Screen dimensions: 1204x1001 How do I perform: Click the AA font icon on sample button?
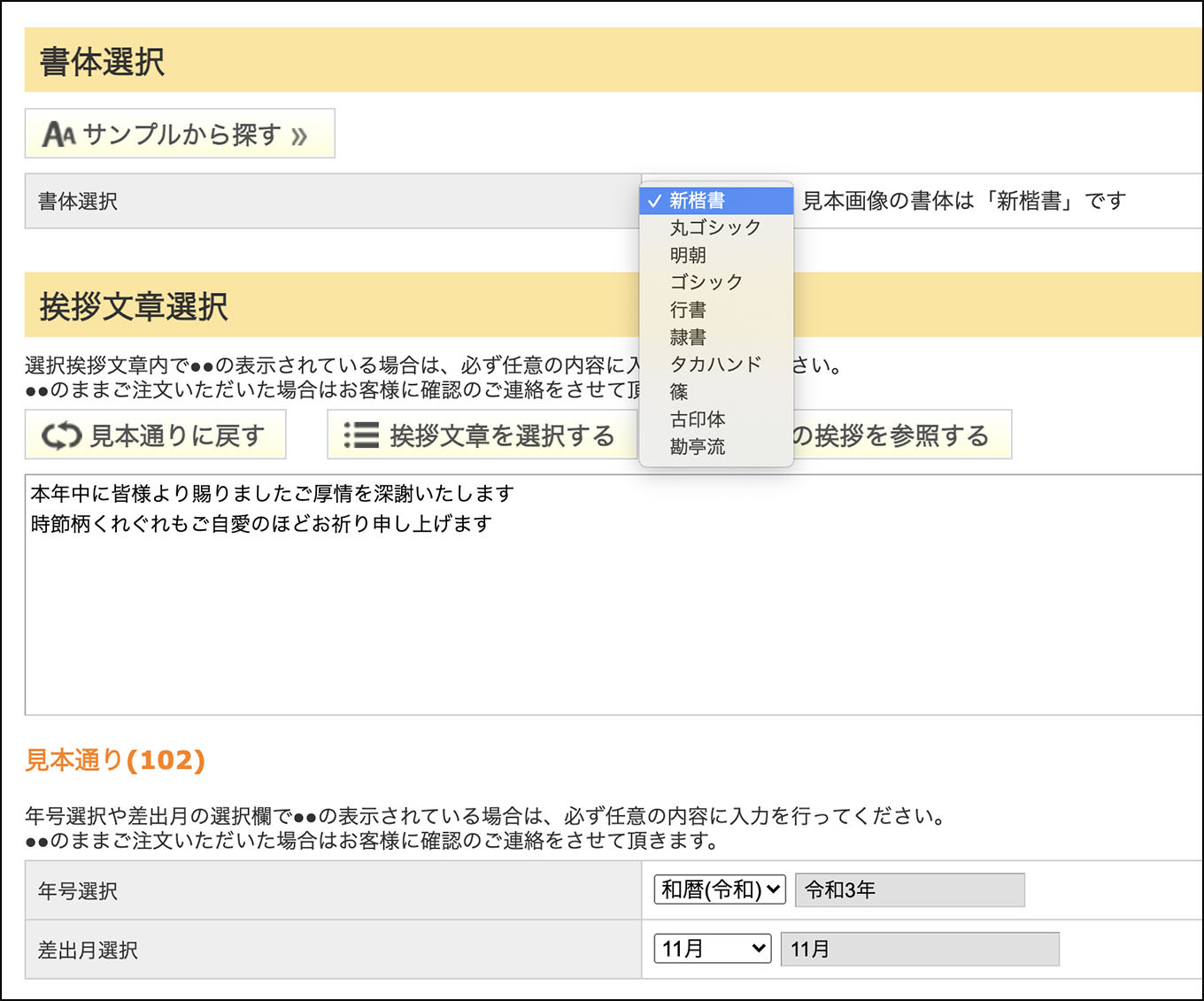60,135
